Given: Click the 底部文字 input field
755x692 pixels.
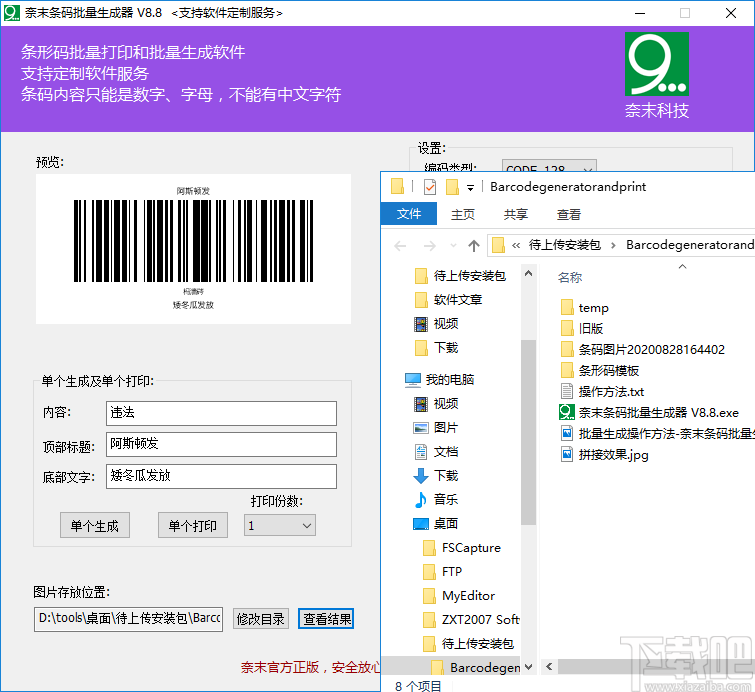Looking at the screenshot, I should point(221,477).
